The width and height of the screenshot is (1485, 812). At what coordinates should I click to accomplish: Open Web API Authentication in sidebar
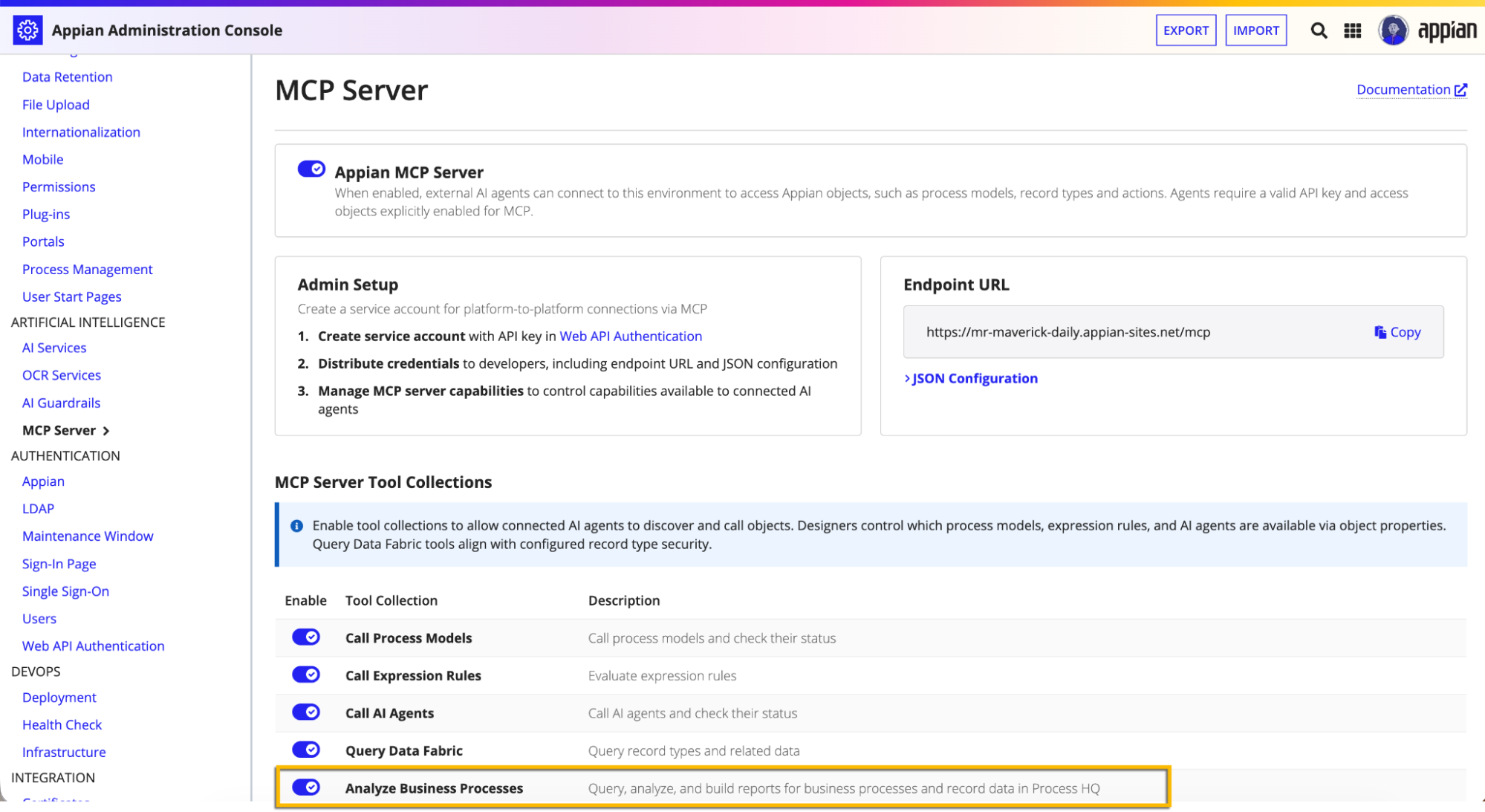[x=94, y=646]
